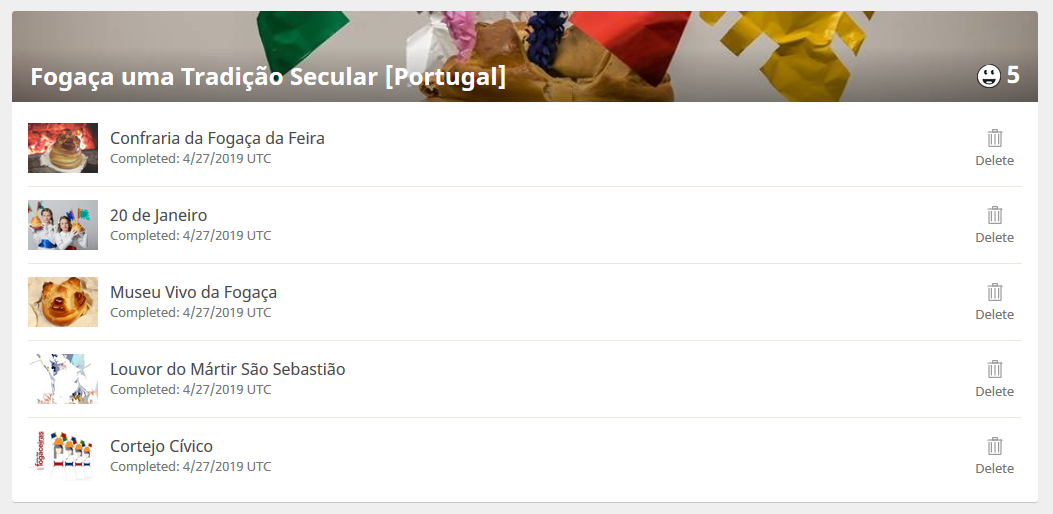The image size is (1053, 514).
Task: Click trash icon for 20 de Janeiro
Action: 994,215
